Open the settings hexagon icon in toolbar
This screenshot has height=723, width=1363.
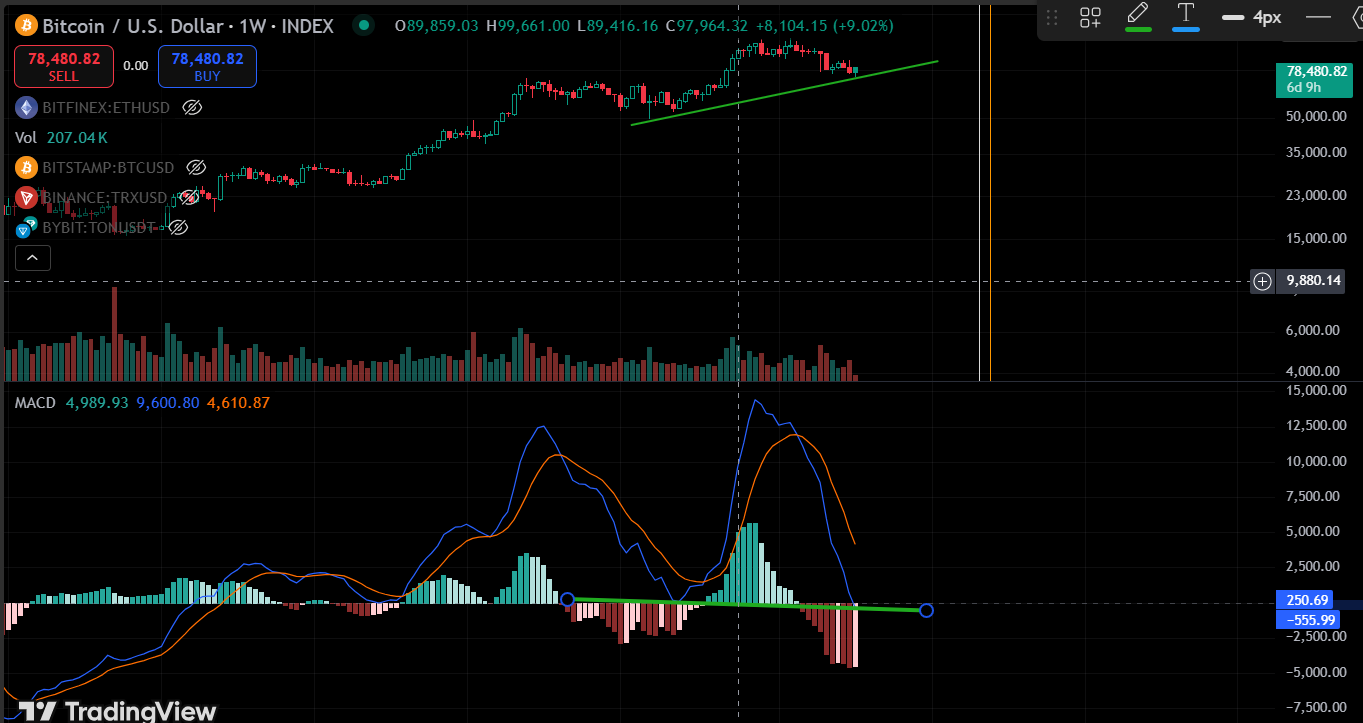[x=1352, y=17]
